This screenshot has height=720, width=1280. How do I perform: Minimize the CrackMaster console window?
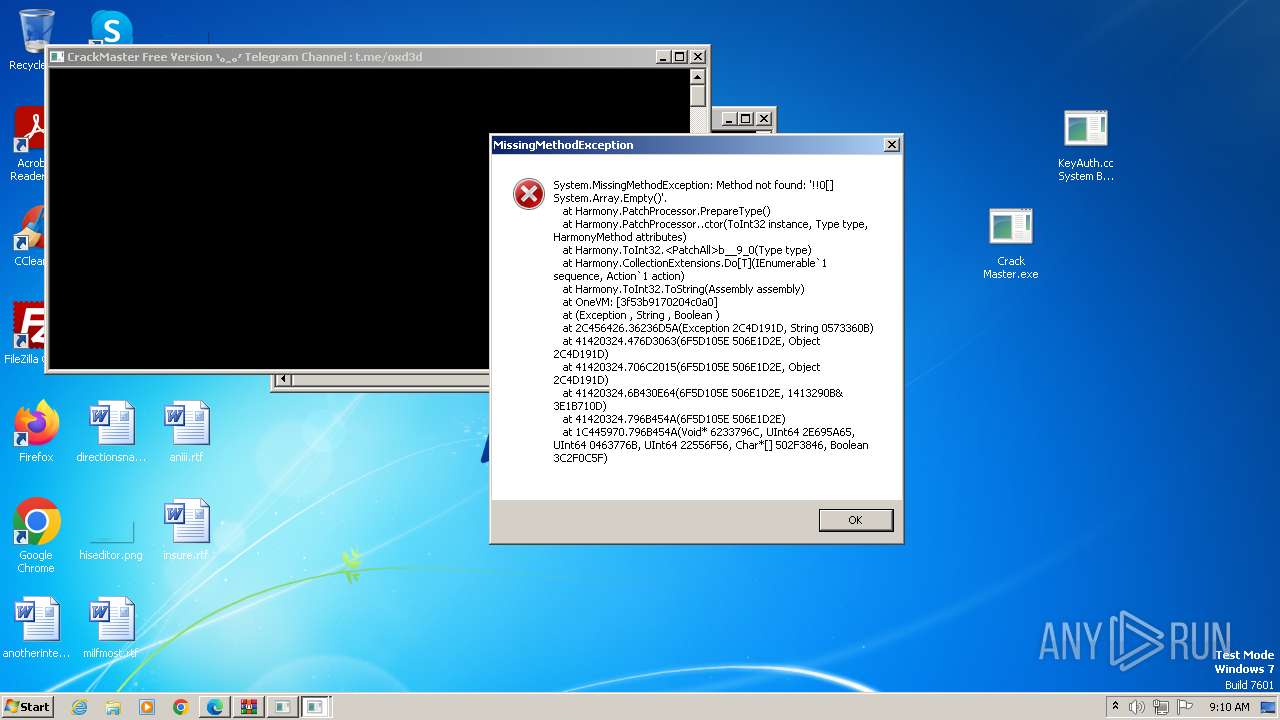point(663,57)
